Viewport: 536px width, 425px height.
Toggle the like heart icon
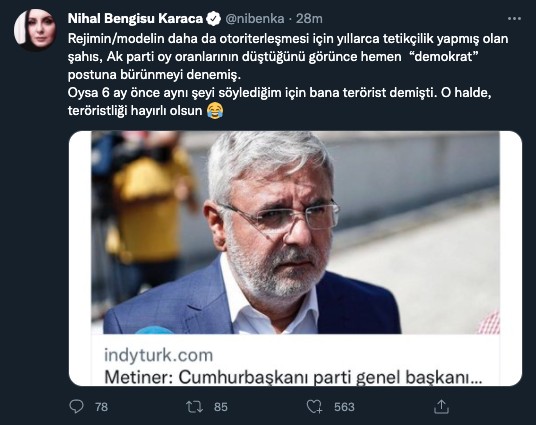[314, 407]
